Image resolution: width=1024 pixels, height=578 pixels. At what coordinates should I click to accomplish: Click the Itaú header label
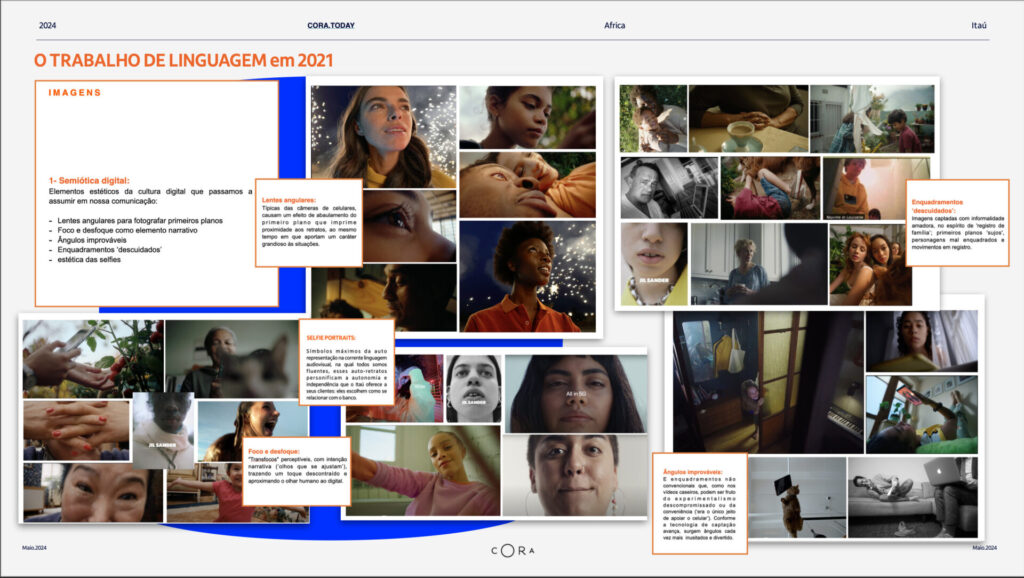979,25
